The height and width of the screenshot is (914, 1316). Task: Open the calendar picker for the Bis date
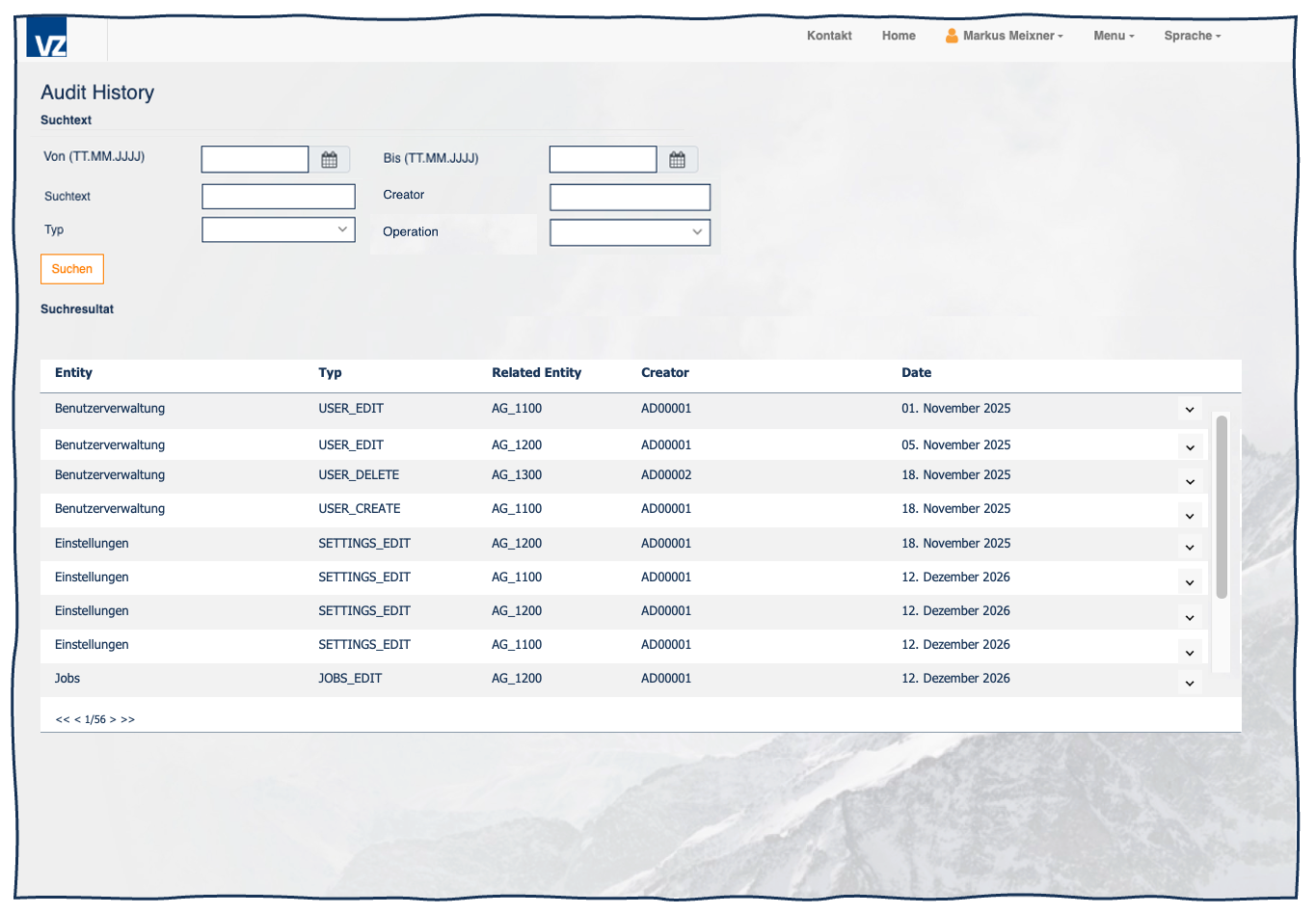click(x=678, y=160)
